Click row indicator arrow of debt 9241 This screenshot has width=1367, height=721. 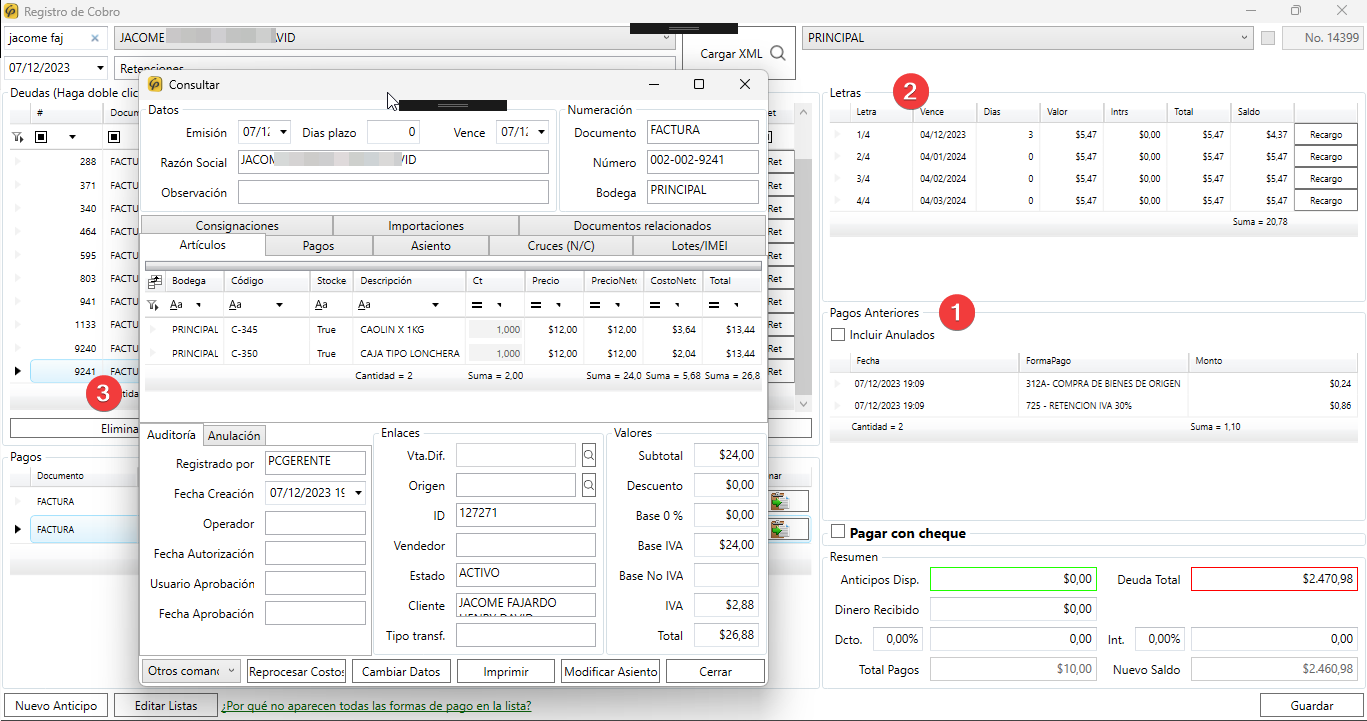(17, 371)
